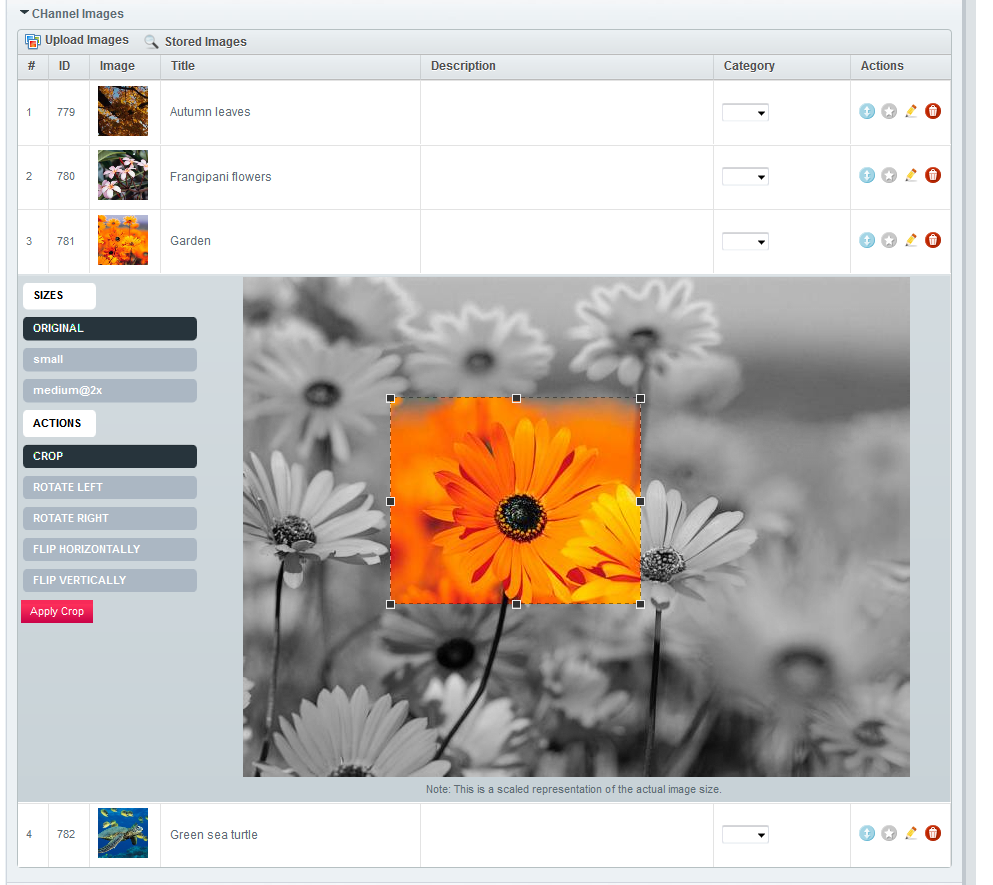Click the top-middle crop handle
The image size is (993, 885).
[x=517, y=398]
